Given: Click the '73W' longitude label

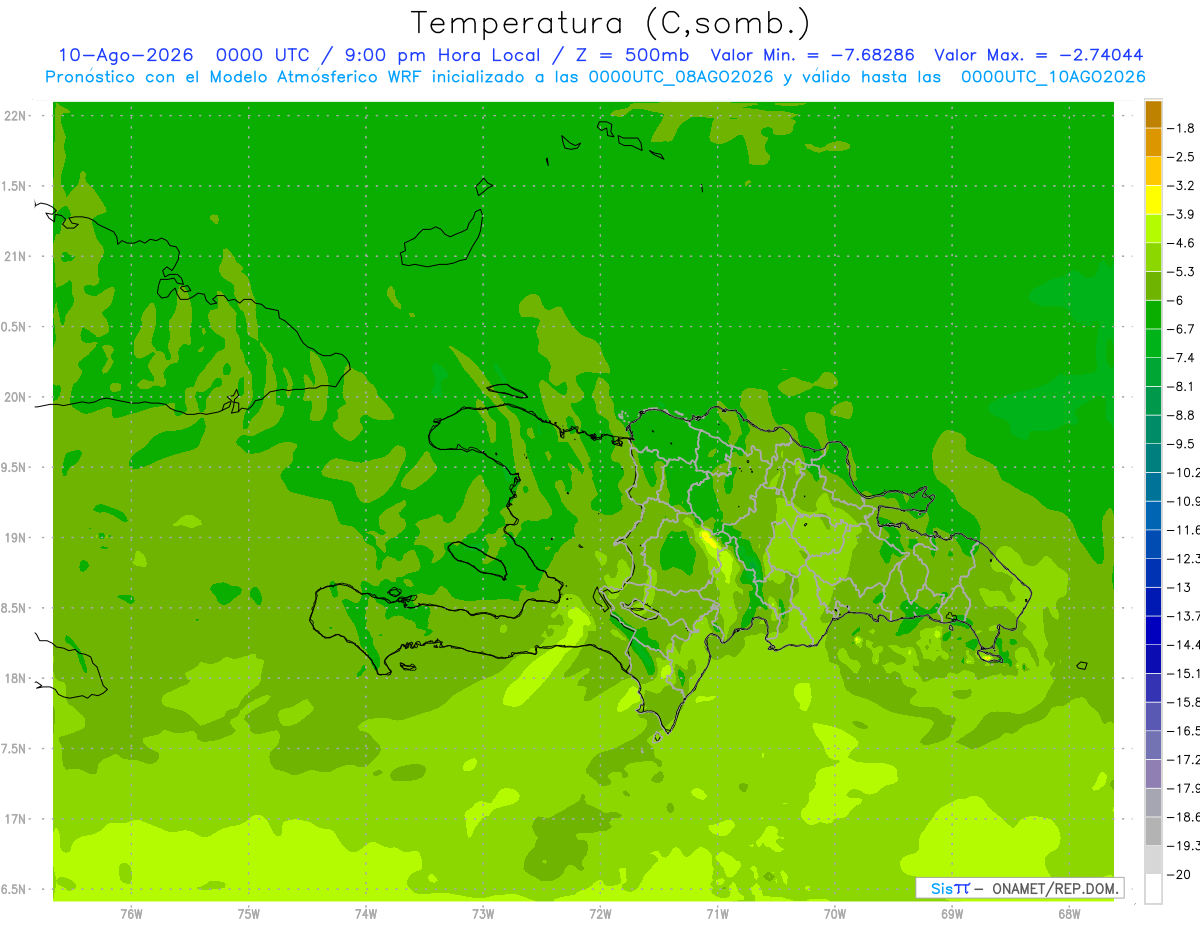Looking at the screenshot, I should pyautogui.click(x=483, y=914).
